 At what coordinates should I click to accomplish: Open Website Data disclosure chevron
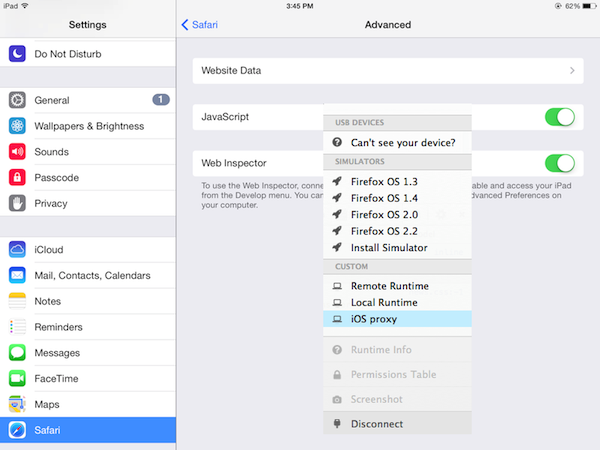tap(572, 71)
